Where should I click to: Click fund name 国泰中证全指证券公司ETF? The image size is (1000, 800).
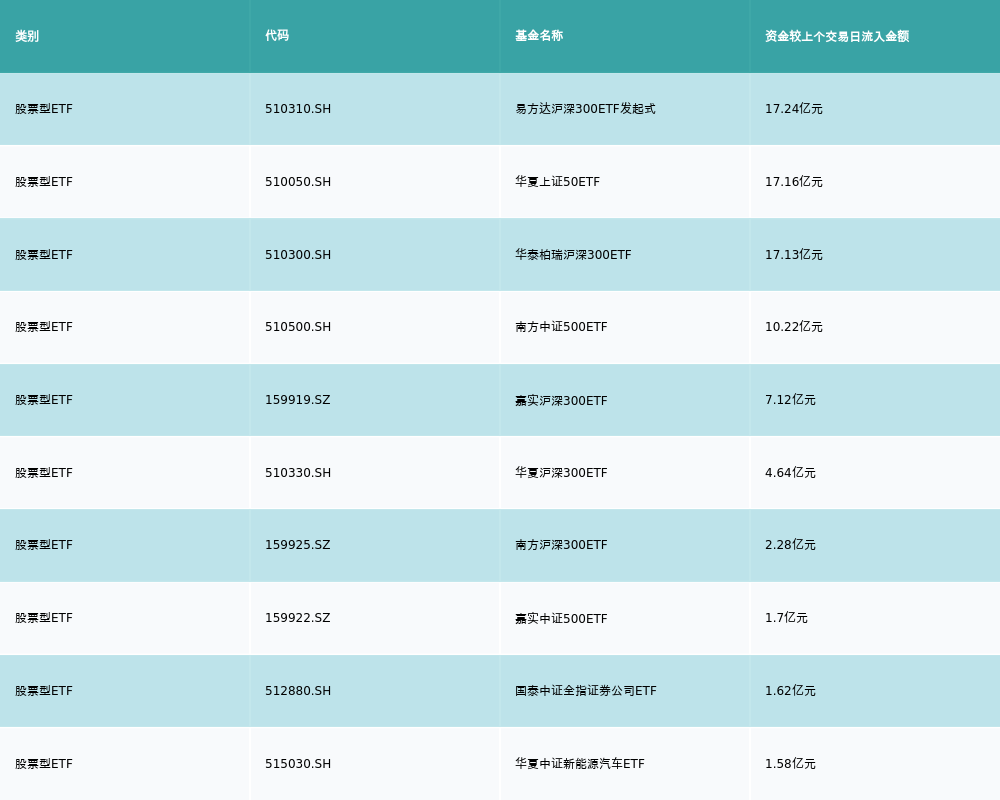(x=585, y=691)
